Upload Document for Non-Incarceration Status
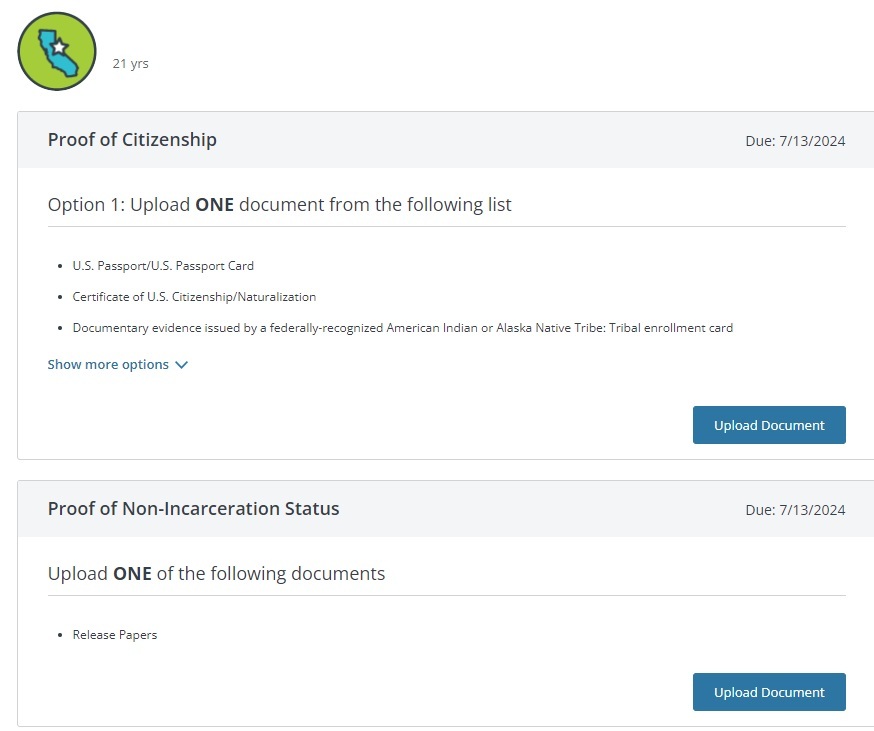 [x=769, y=692]
